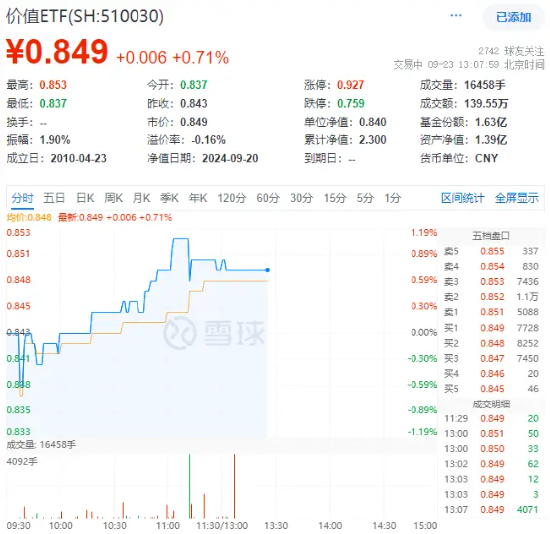Click the 今开 value 0.837
Screen dimensions: 550x534
[x=194, y=85]
